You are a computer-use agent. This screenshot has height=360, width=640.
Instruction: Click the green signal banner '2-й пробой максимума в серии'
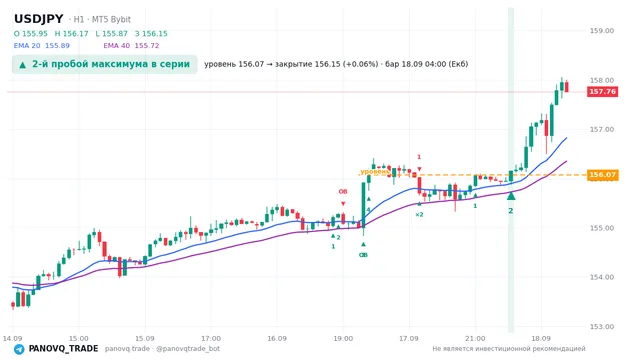pos(104,64)
